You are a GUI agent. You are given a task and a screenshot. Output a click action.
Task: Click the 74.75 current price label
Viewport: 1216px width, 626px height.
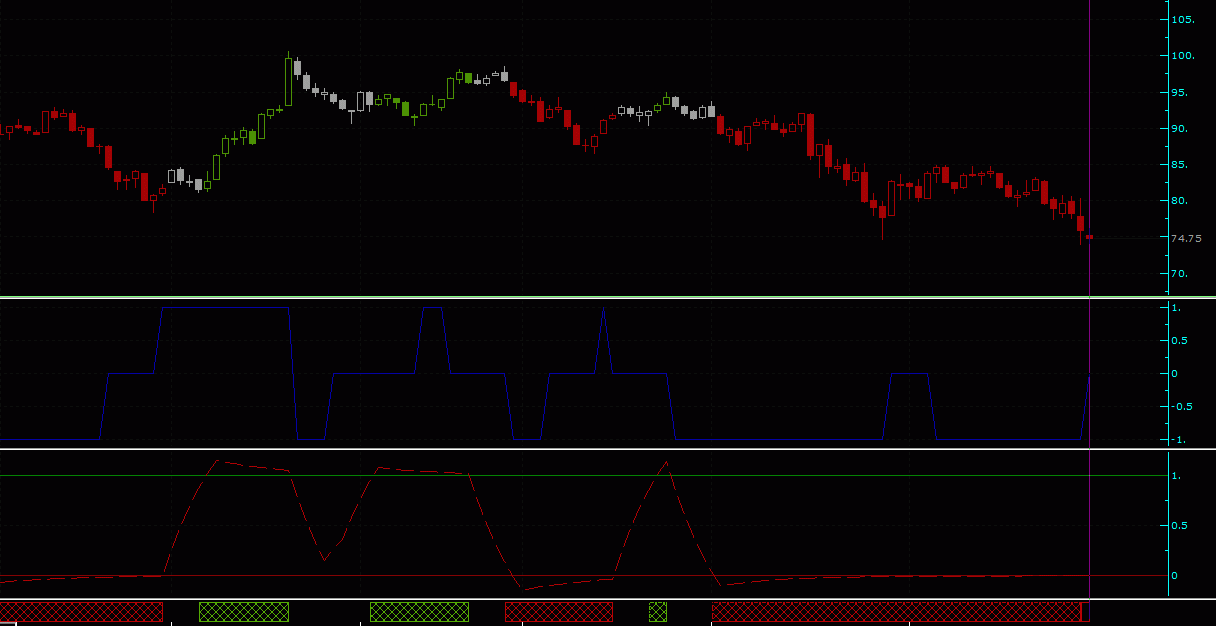pos(1186,238)
